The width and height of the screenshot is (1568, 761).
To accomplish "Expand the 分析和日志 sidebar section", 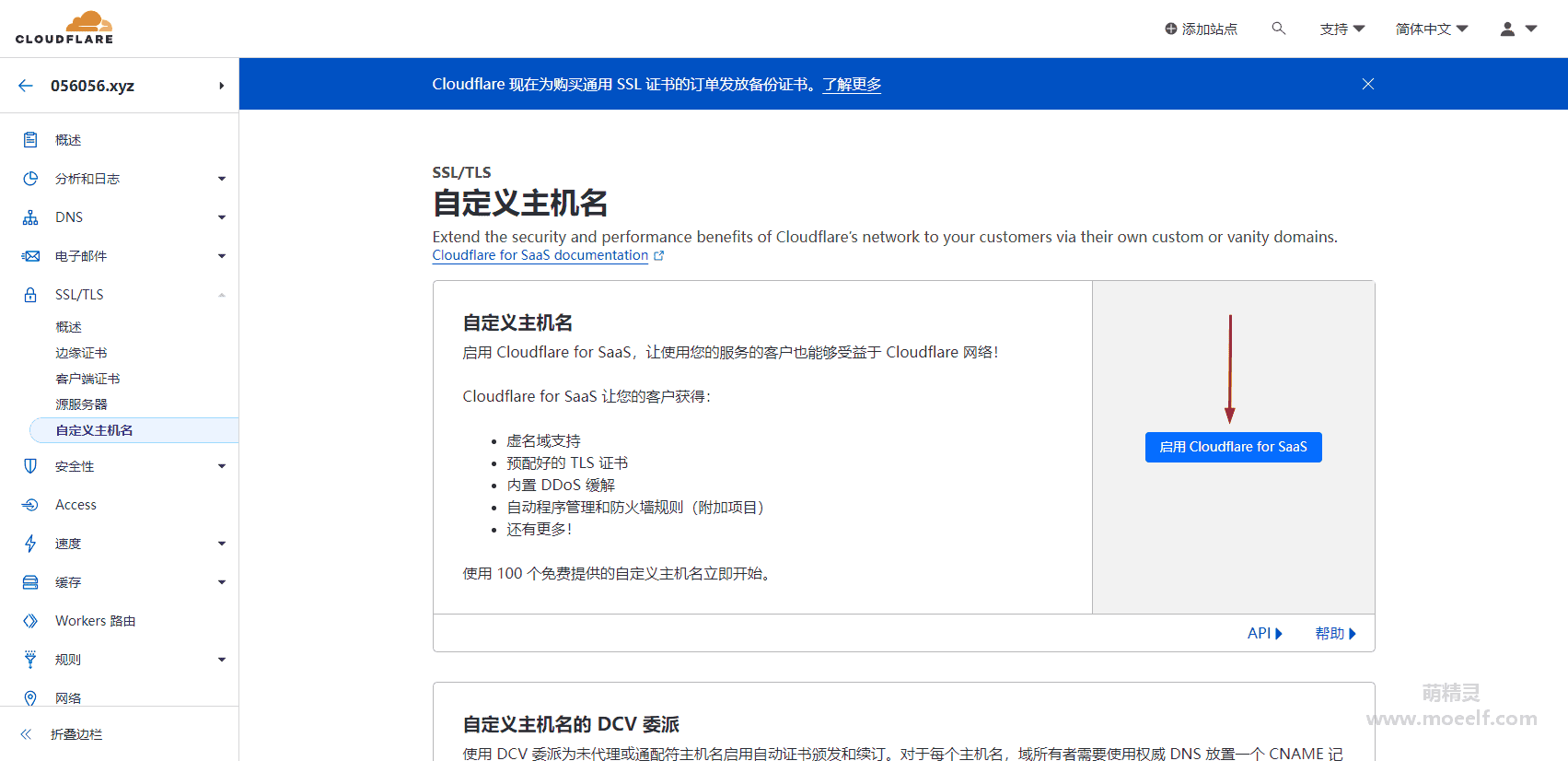I will pyautogui.click(x=222, y=179).
